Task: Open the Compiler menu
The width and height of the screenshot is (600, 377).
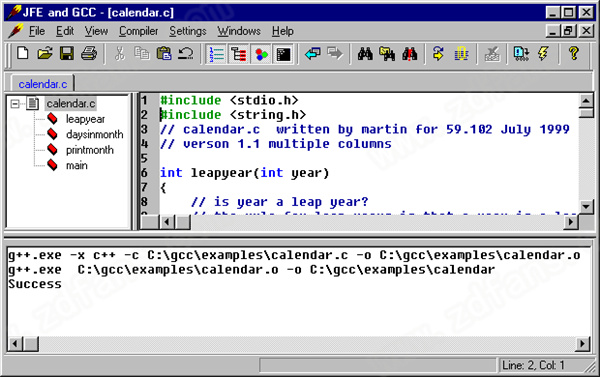Action: pyautogui.click(x=139, y=31)
